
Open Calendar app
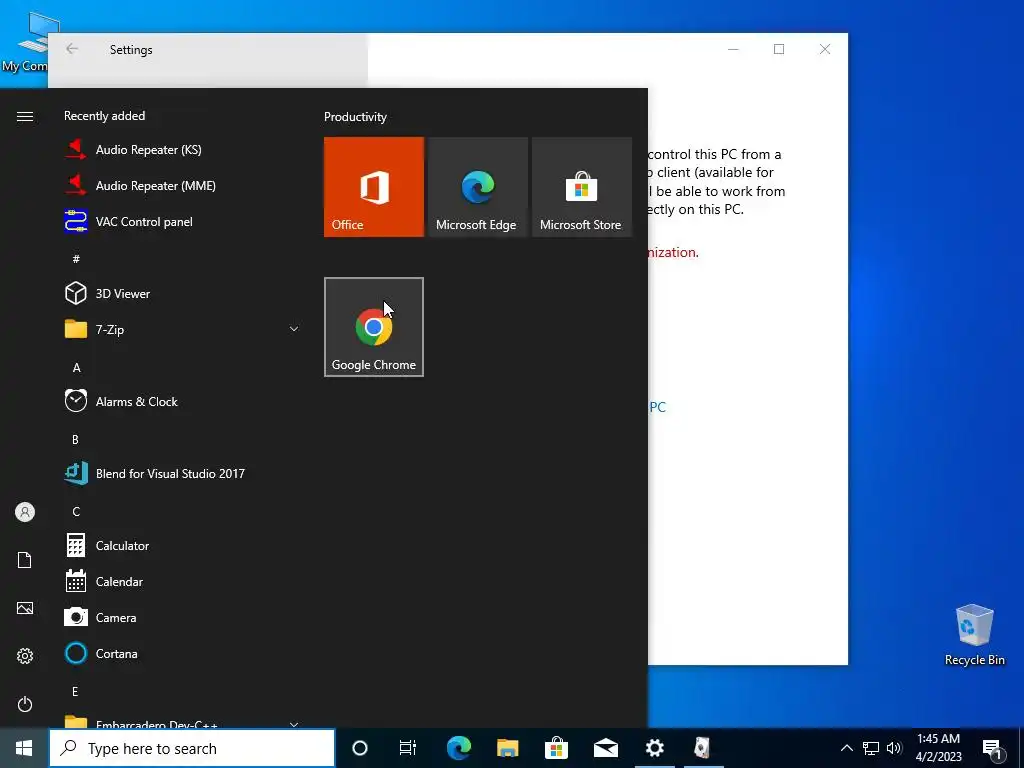182,581
